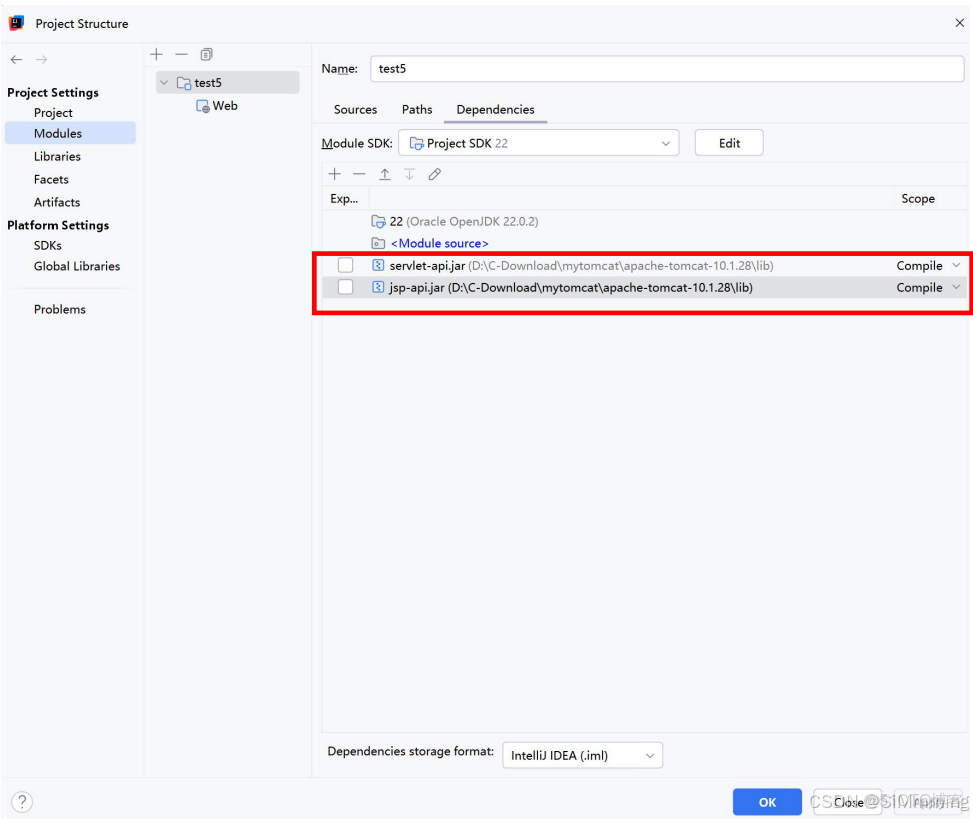Add a new dependency with the plus icon
973x819 pixels.
334,174
